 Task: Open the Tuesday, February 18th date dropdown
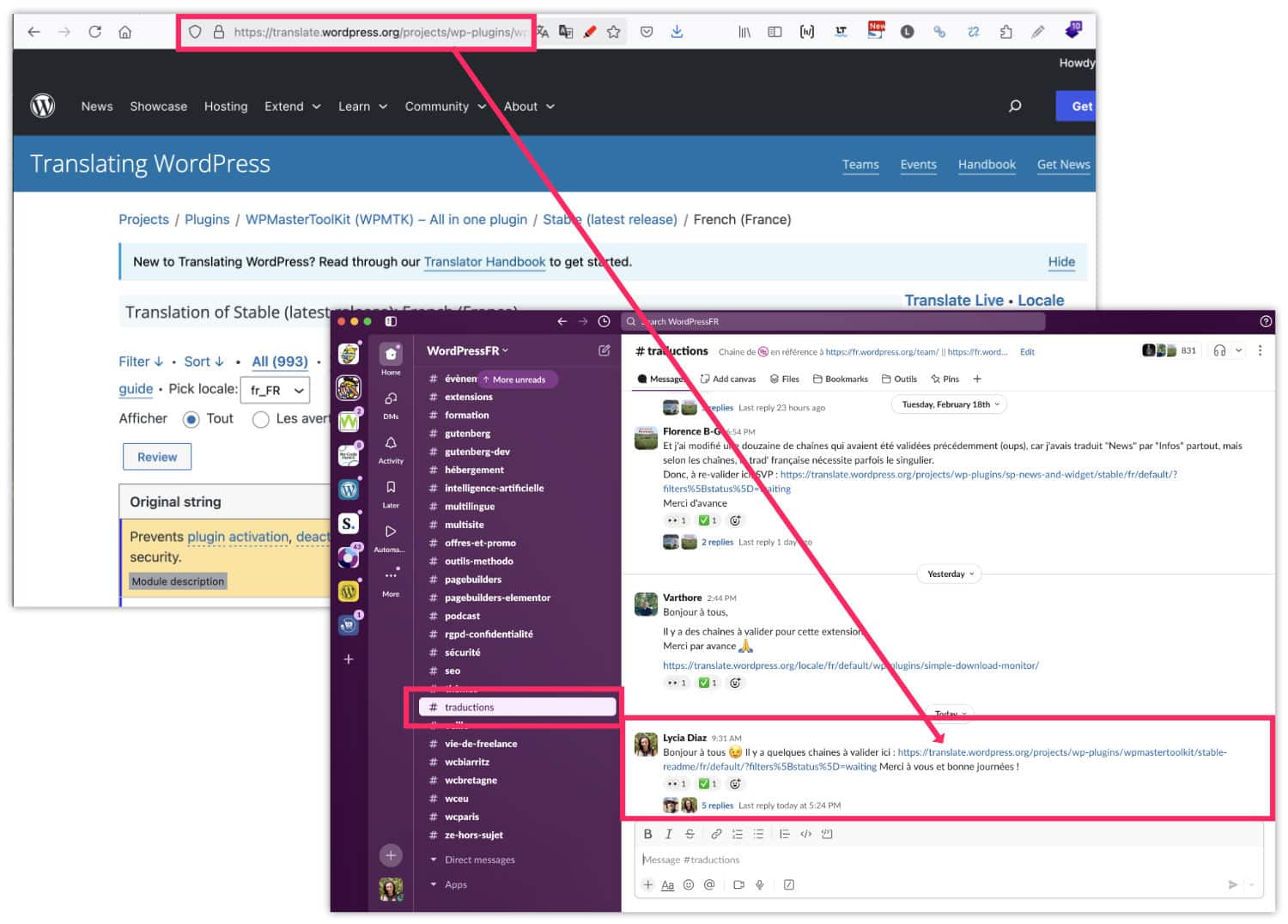click(950, 404)
